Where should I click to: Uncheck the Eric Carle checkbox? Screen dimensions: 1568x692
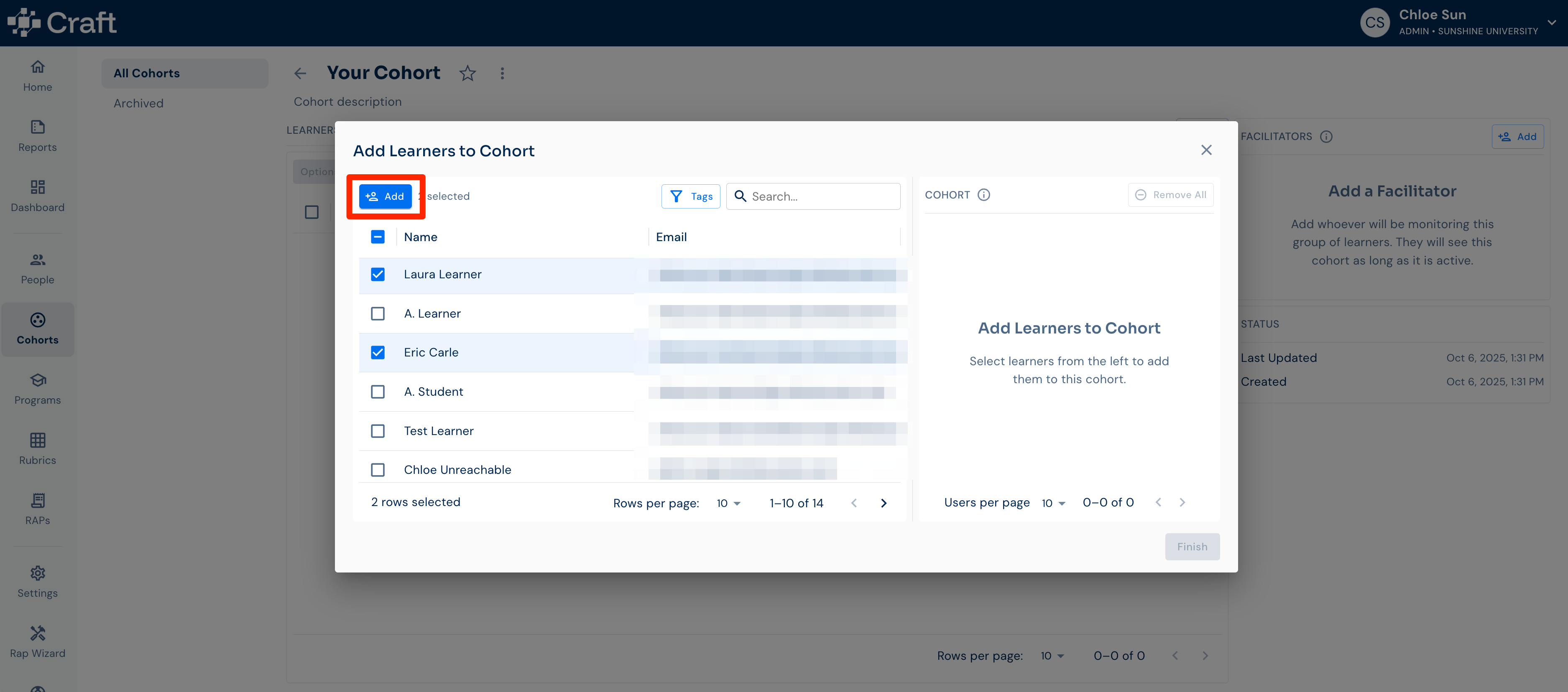pos(378,353)
